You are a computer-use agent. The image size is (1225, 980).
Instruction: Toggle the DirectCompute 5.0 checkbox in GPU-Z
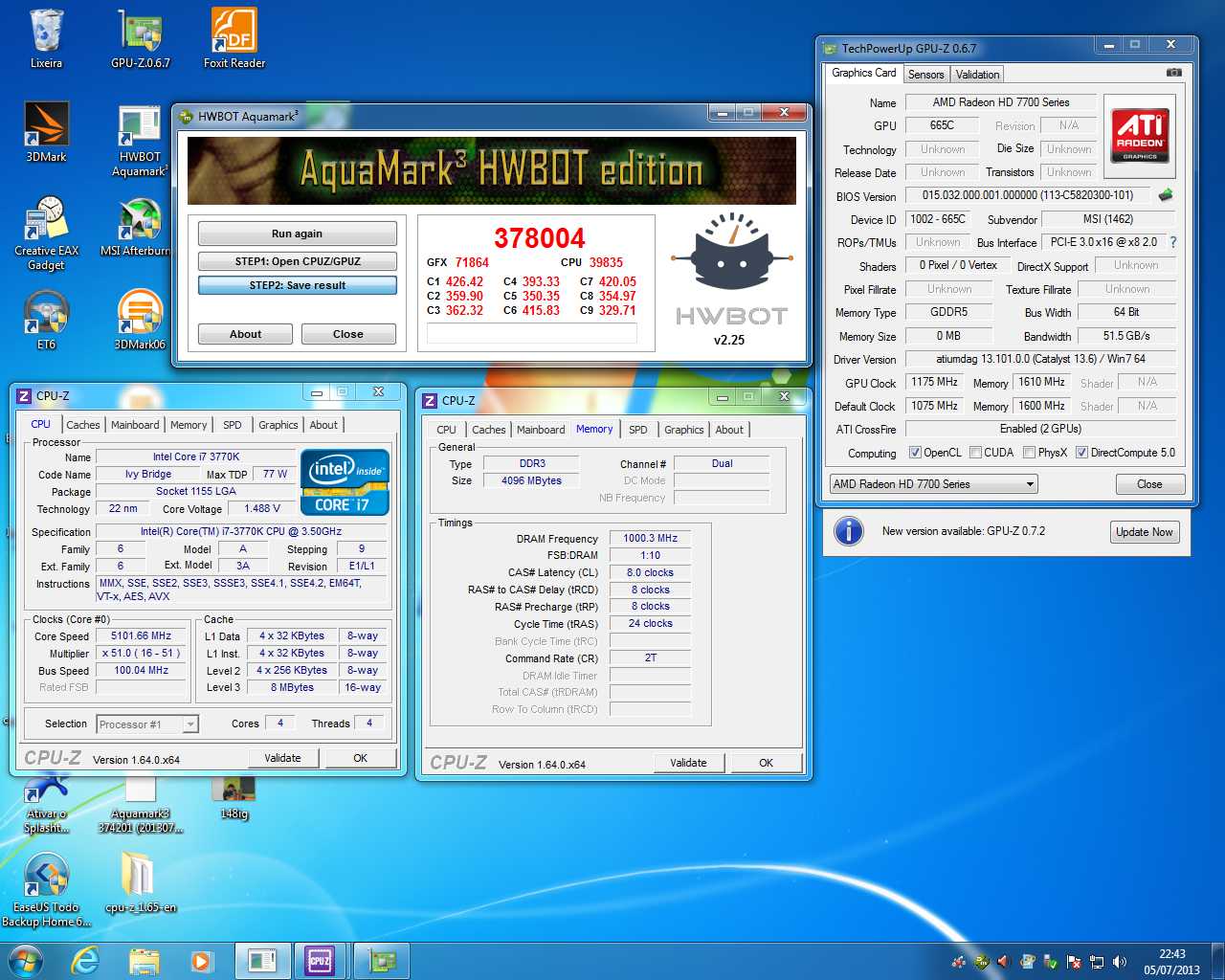[1081, 453]
